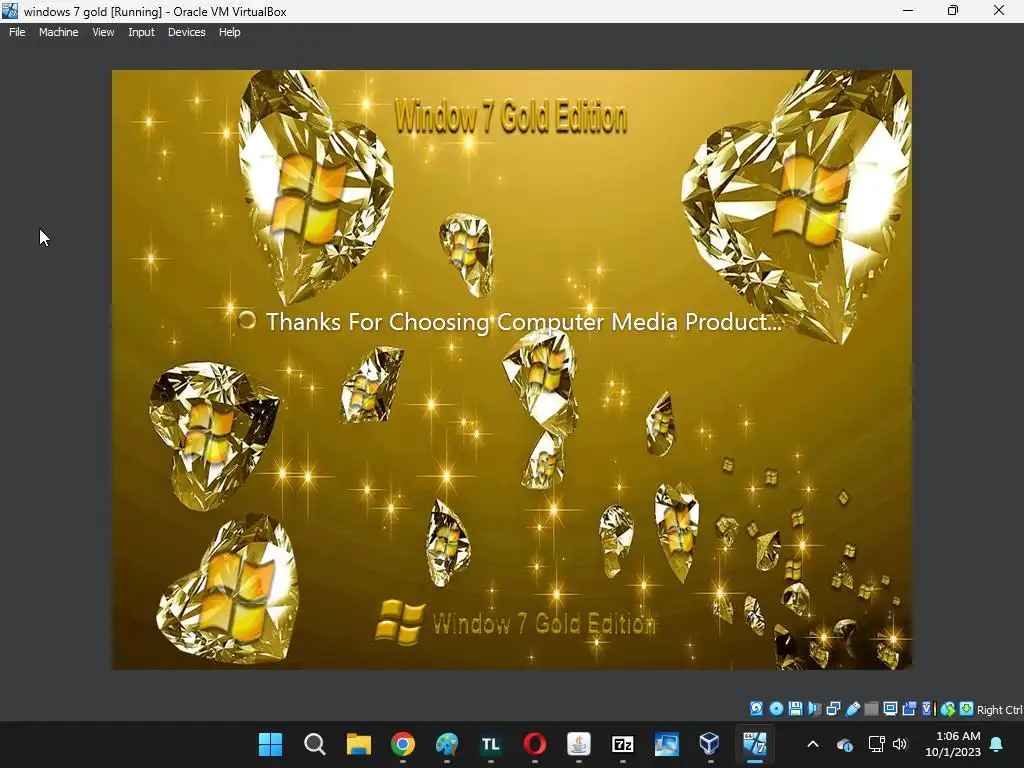Click the floppy disk indicator
This screenshot has width=1024, height=768.
click(x=795, y=709)
